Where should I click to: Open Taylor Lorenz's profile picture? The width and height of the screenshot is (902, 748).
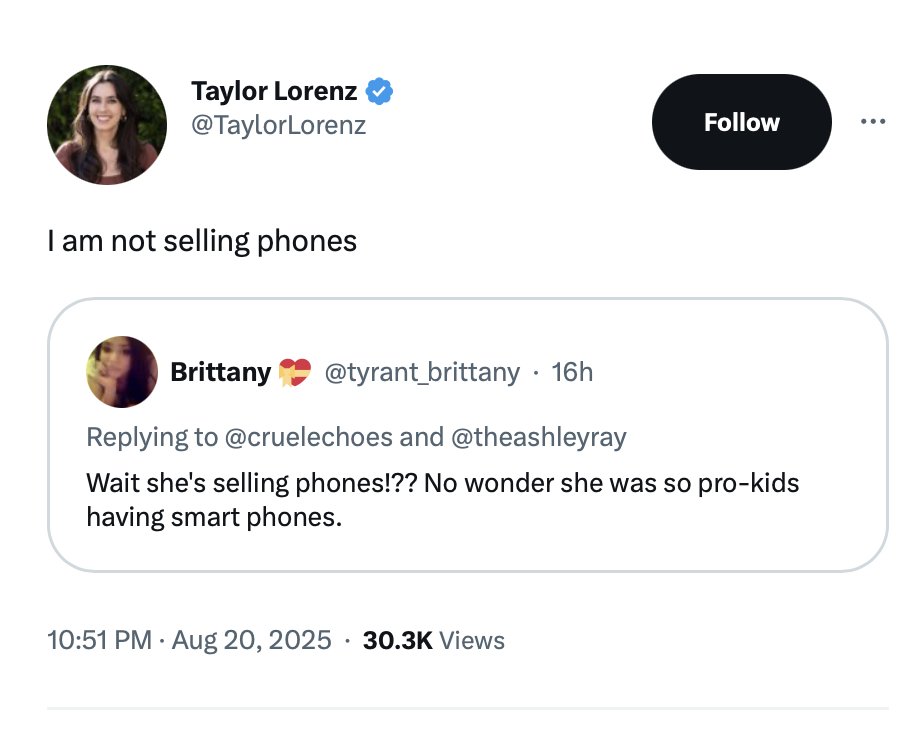(x=107, y=125)
